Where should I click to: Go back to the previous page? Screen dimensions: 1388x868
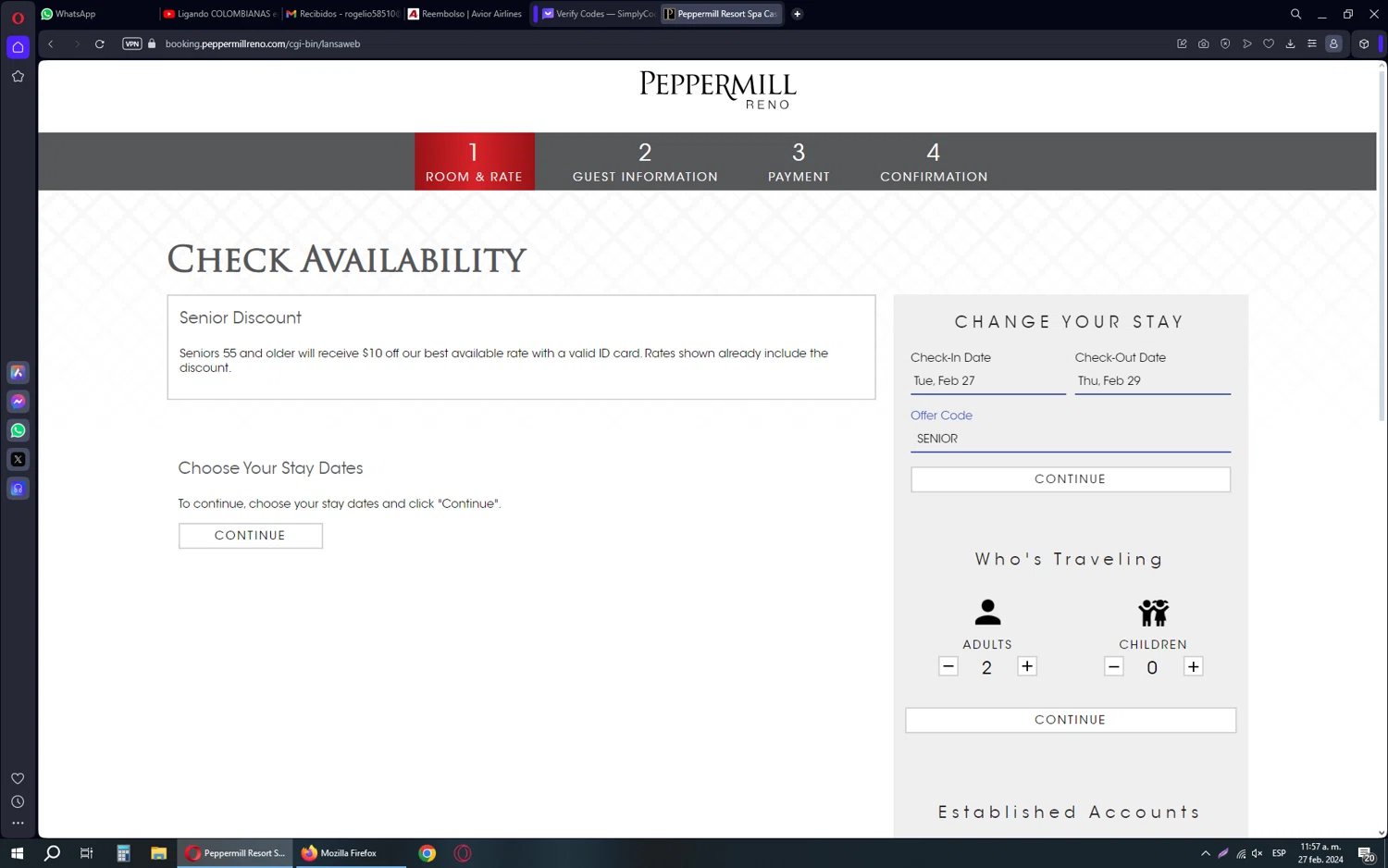coord(51,43)
